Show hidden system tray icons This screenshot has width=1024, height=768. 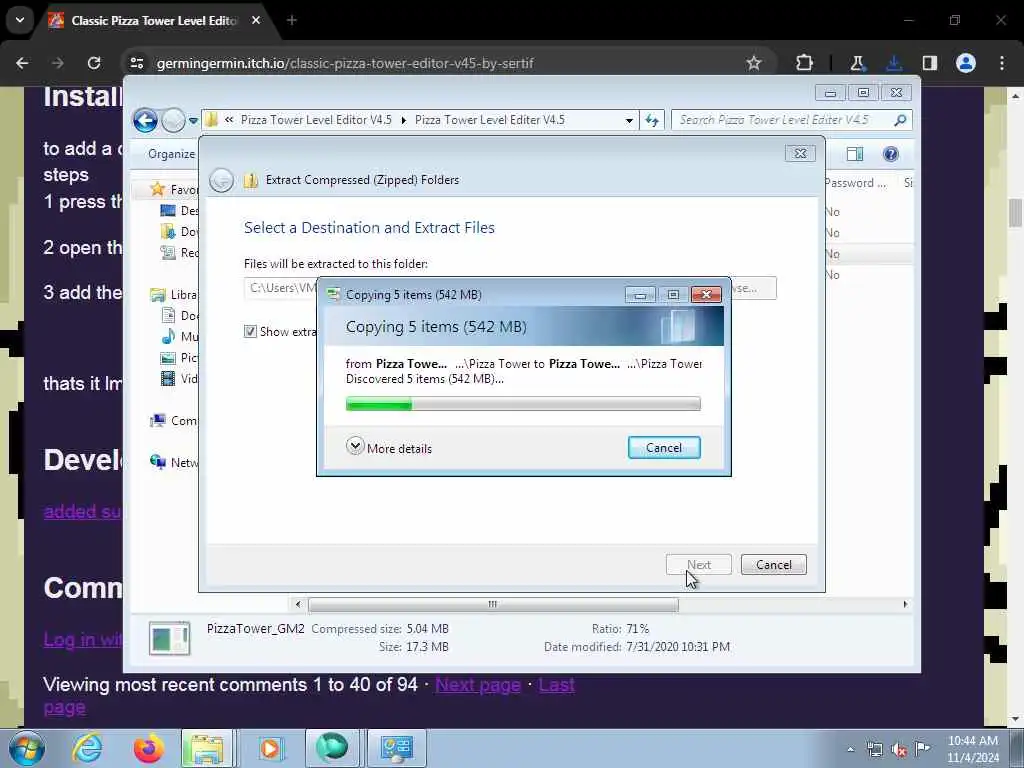[x=850, y=749]
